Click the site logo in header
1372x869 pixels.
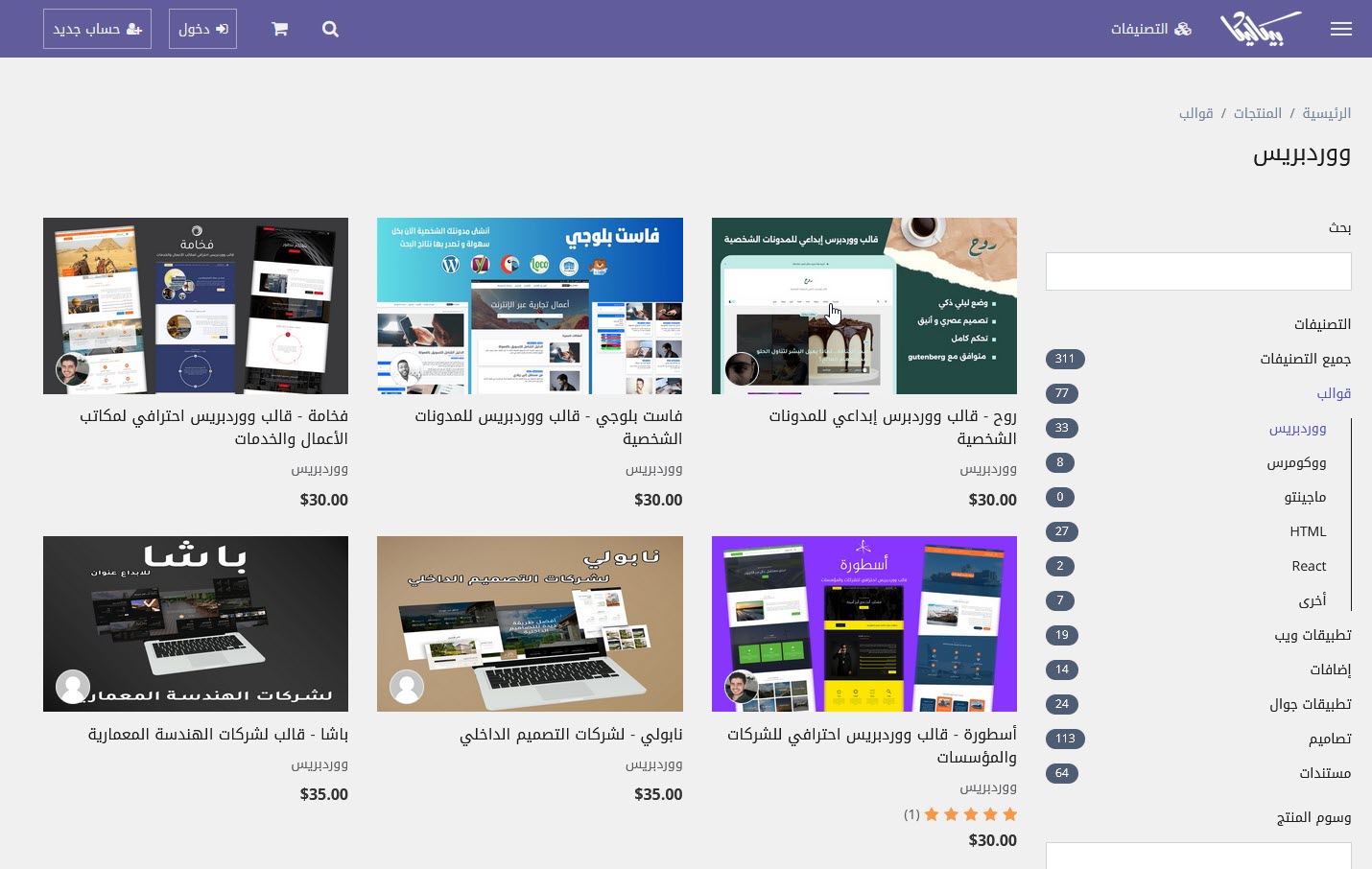(x=1260, y=29)
